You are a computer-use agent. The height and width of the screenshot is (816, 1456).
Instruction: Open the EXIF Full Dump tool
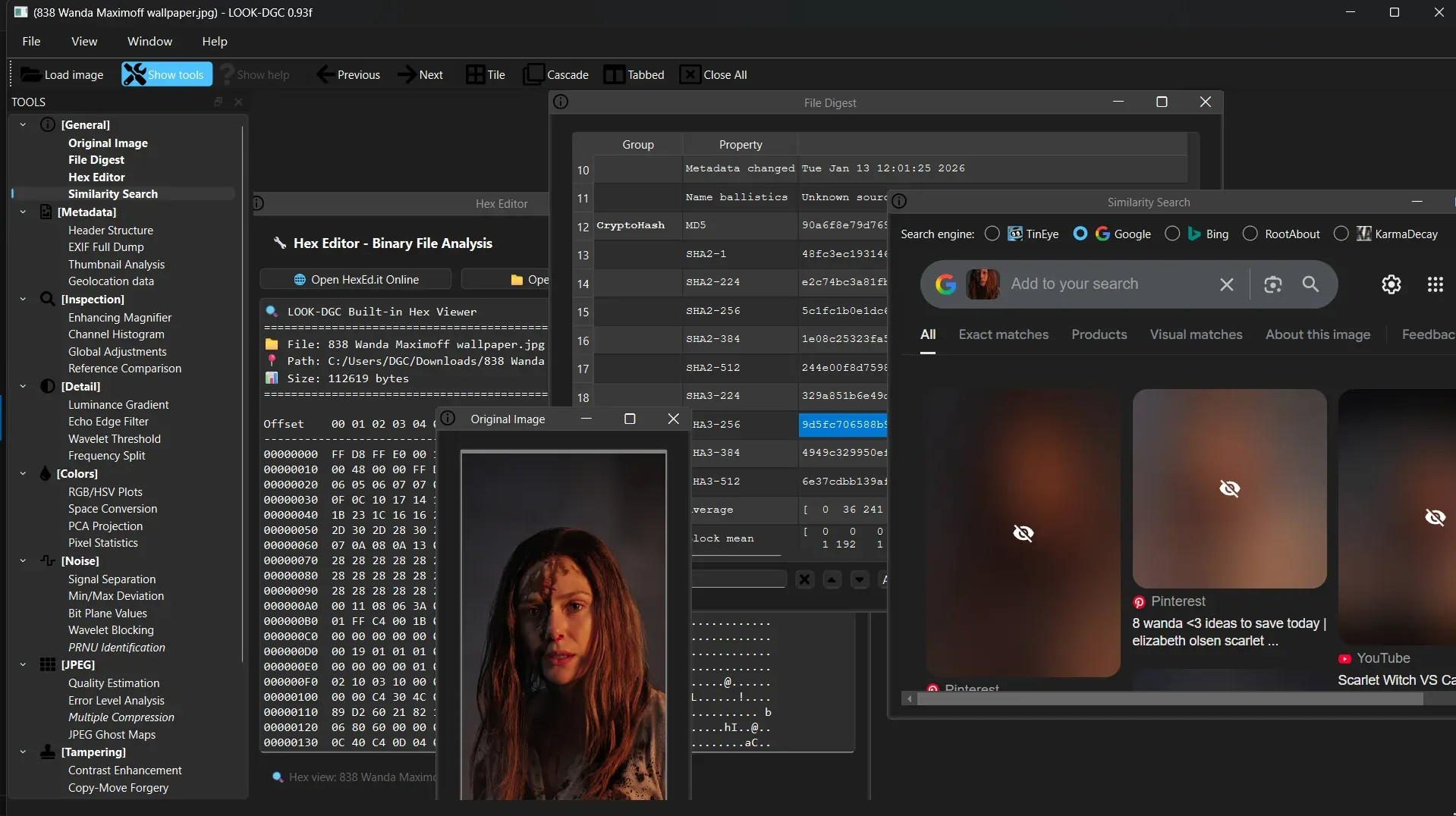click(105, 247)
